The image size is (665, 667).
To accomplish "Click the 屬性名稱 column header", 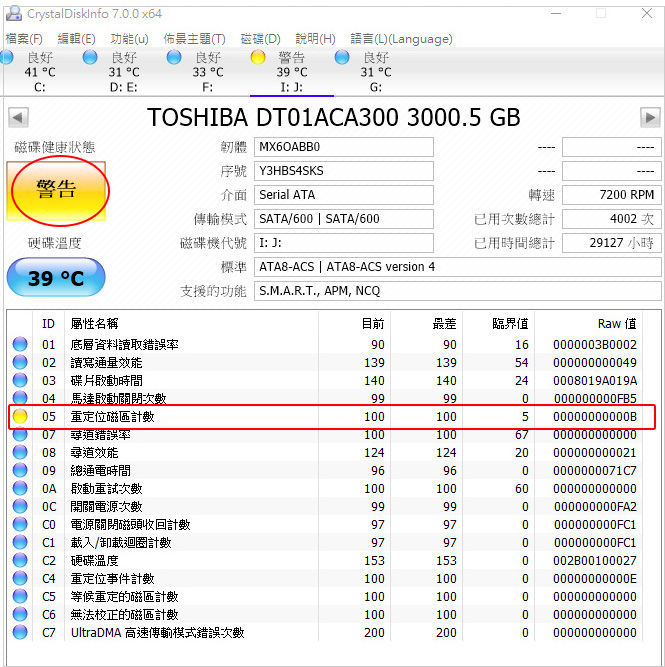I will tap(191, 324).
